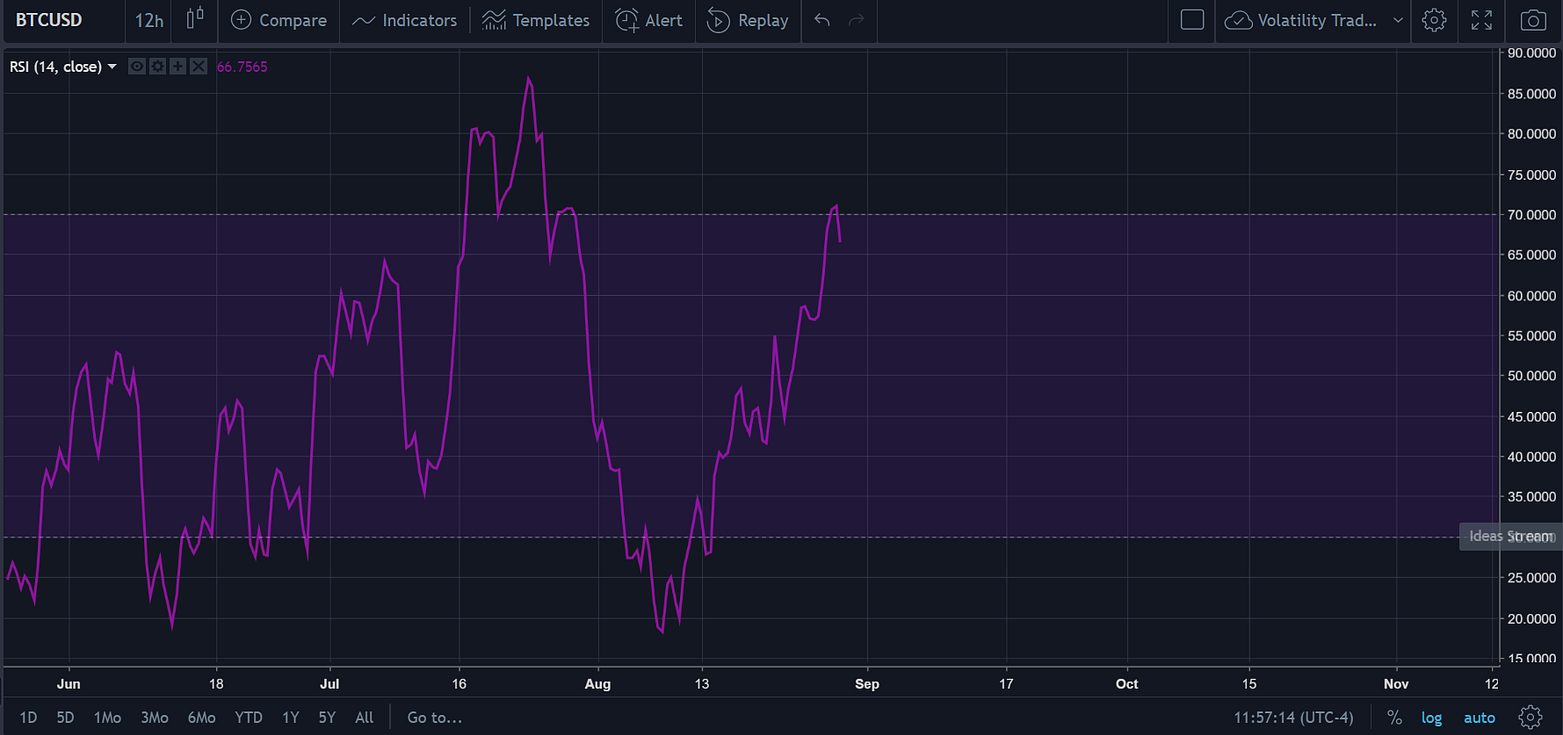Click the 50.0000 scale label
1563x735 pixels.
pos(1530,376)
